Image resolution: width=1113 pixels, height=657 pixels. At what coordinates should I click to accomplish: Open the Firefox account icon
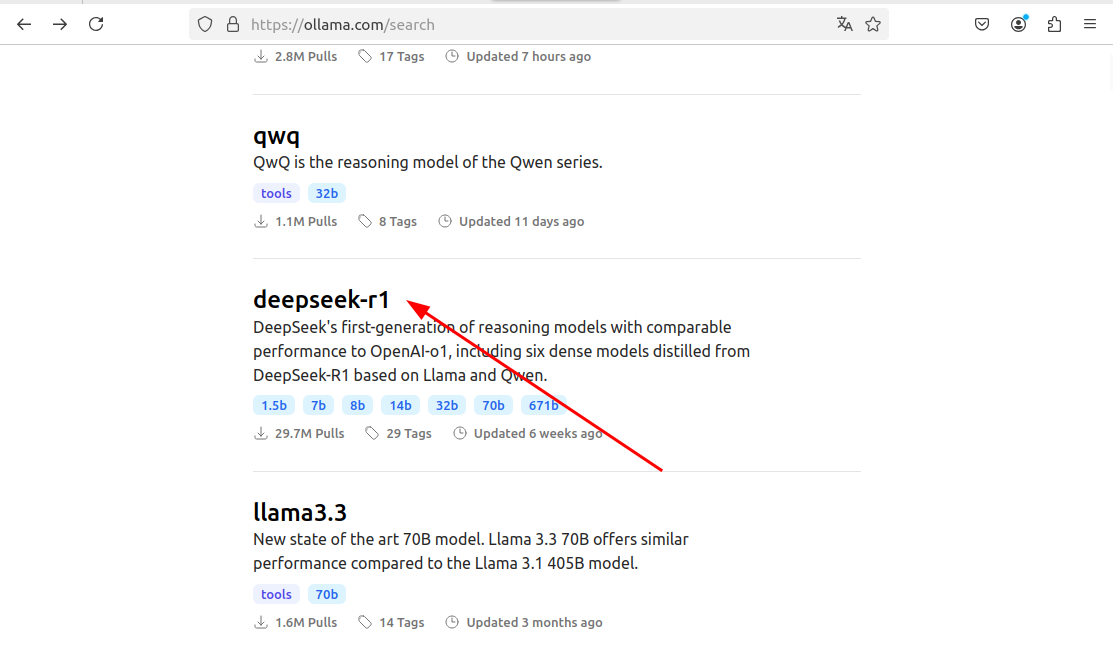(1019, 24)
